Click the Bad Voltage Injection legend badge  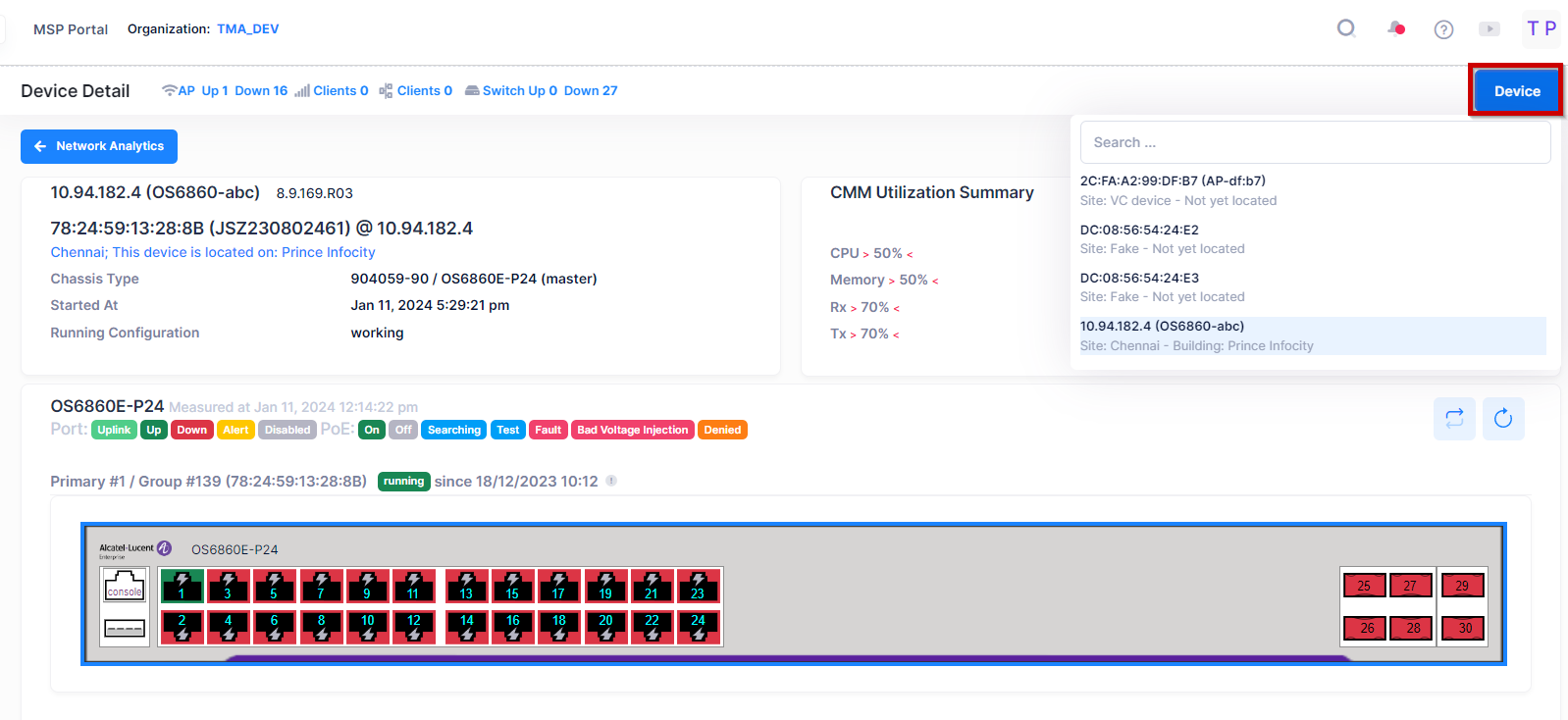point(633,430)
